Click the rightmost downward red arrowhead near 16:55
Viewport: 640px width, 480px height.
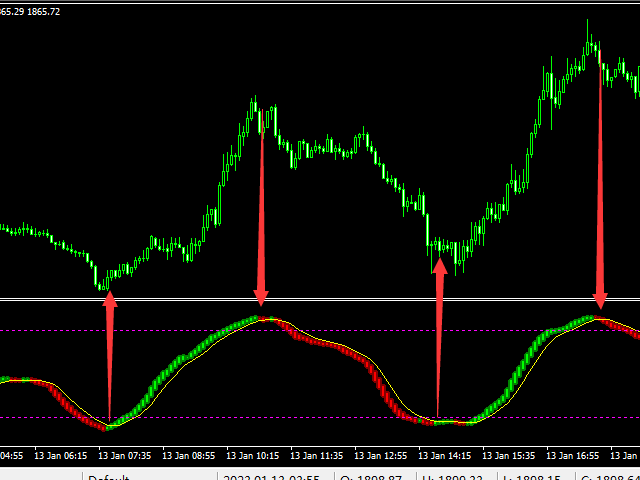tap(600, 301)
